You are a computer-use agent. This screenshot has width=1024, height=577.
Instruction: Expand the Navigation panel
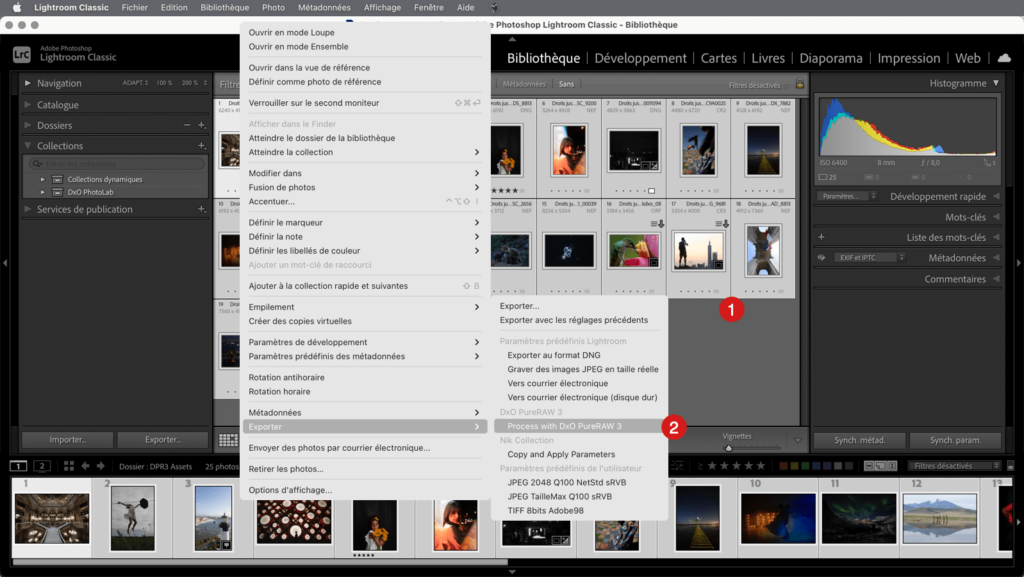pos(27,83)
